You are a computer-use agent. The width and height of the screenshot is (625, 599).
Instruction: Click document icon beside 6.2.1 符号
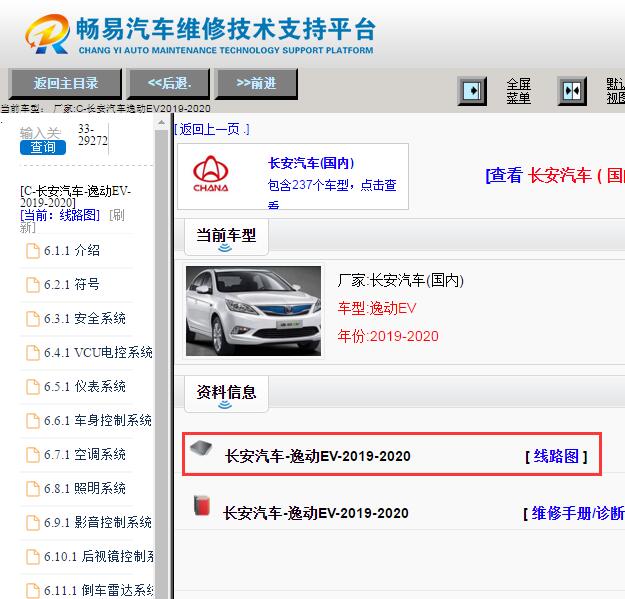33,285
